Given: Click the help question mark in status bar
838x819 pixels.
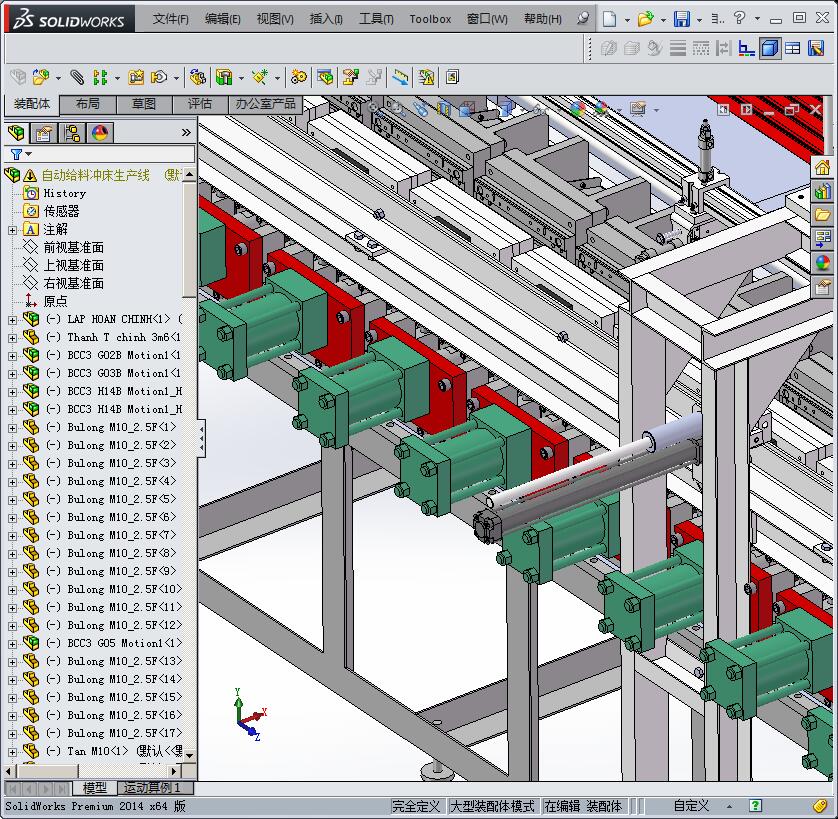Looking at the screenshot, I should click(x=755, y=806).
